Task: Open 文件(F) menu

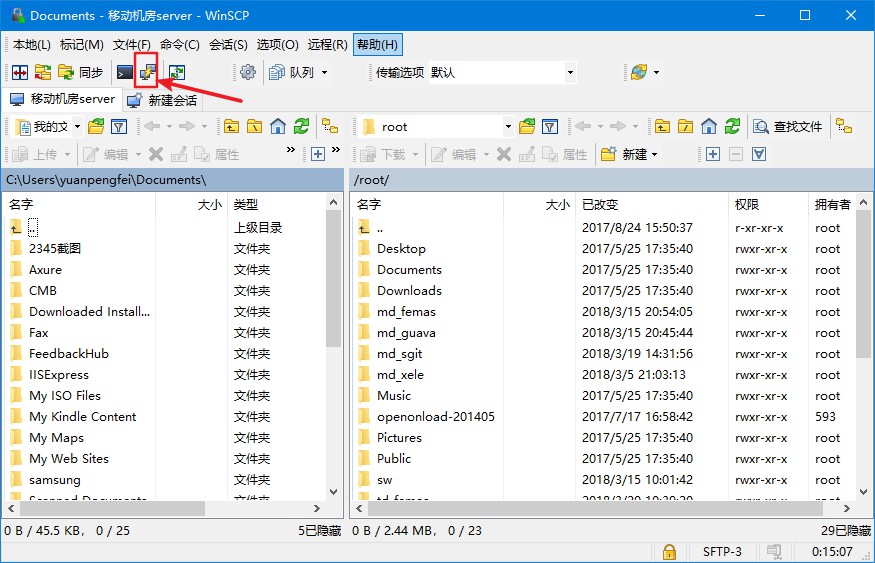Action: pos(132,45)
